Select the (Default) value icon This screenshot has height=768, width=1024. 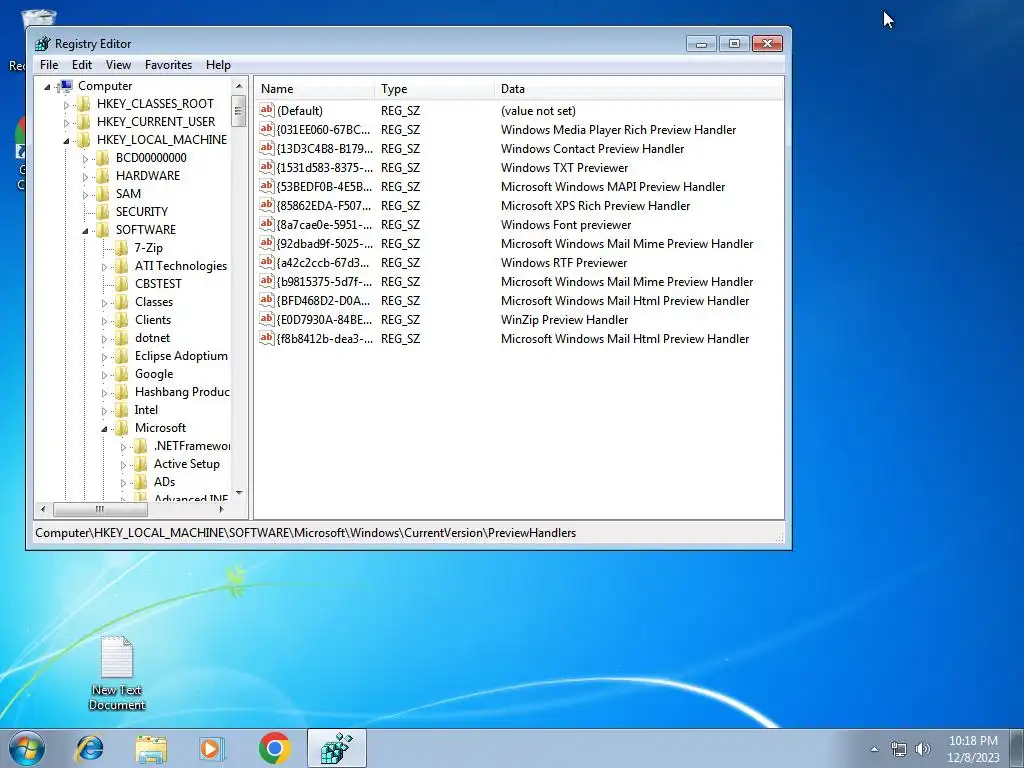coord(266,110)
